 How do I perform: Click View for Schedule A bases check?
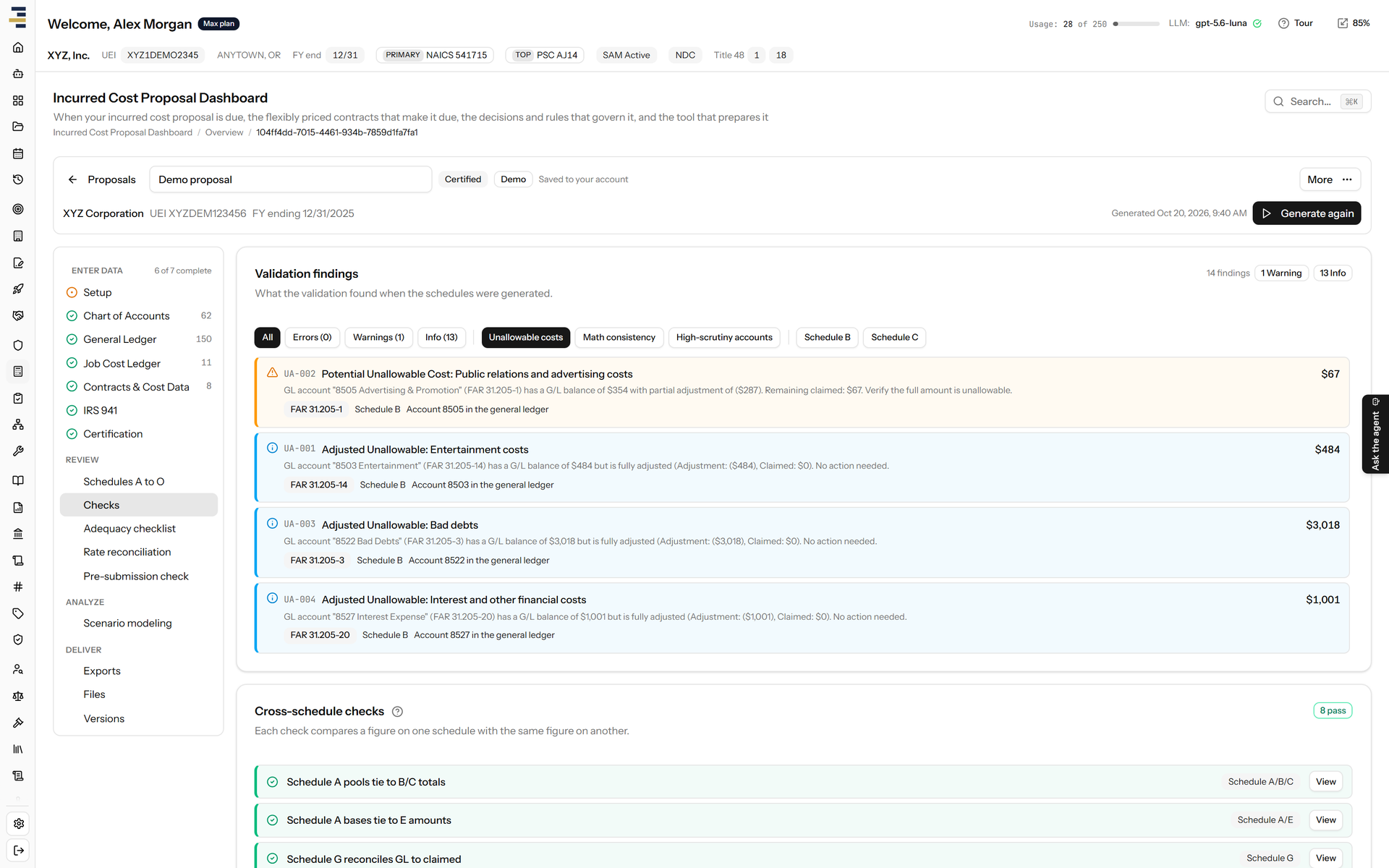pyautogui.click(x=1325, y=820)
